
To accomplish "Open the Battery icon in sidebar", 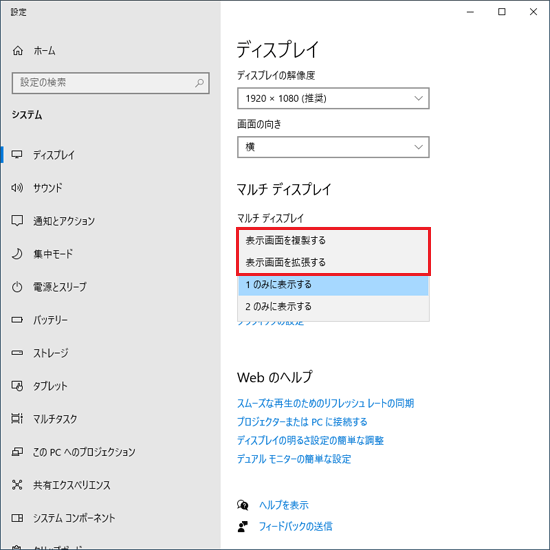I will click(17, 320).
